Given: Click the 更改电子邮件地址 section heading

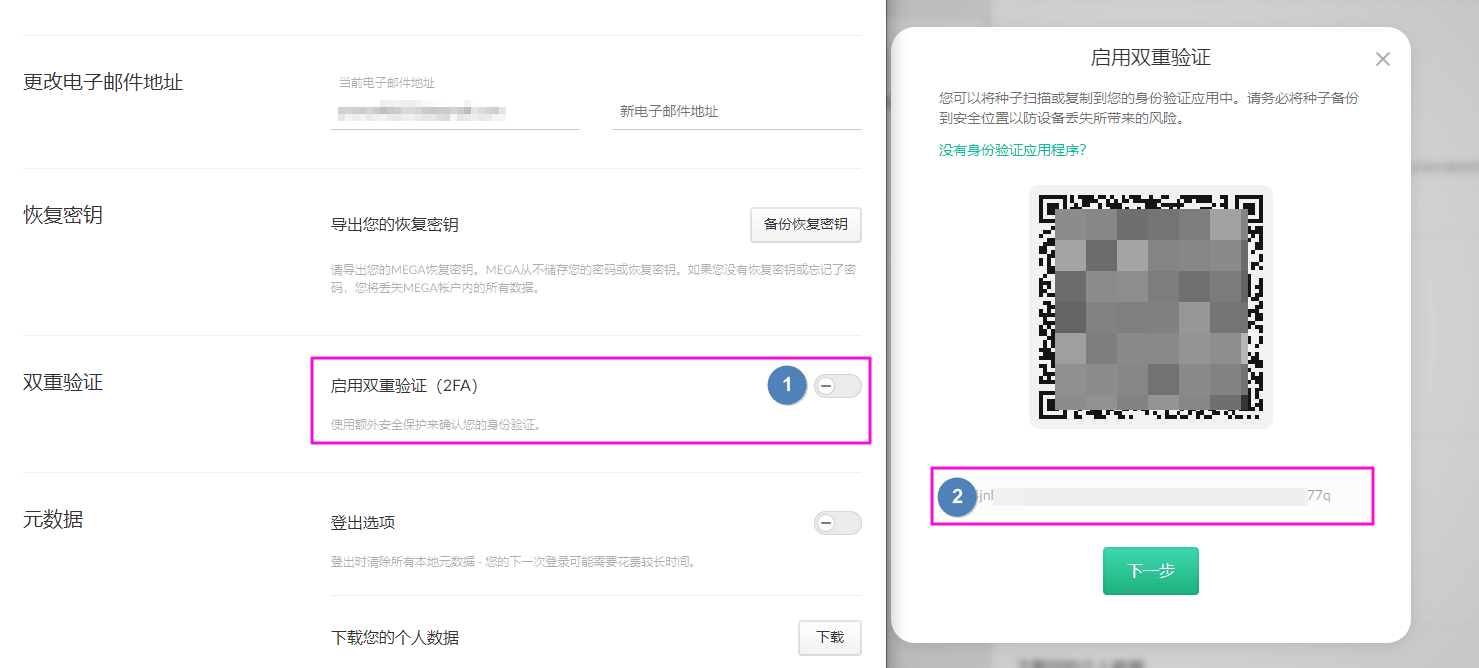Looking at the screenshot, I should 103,82.
